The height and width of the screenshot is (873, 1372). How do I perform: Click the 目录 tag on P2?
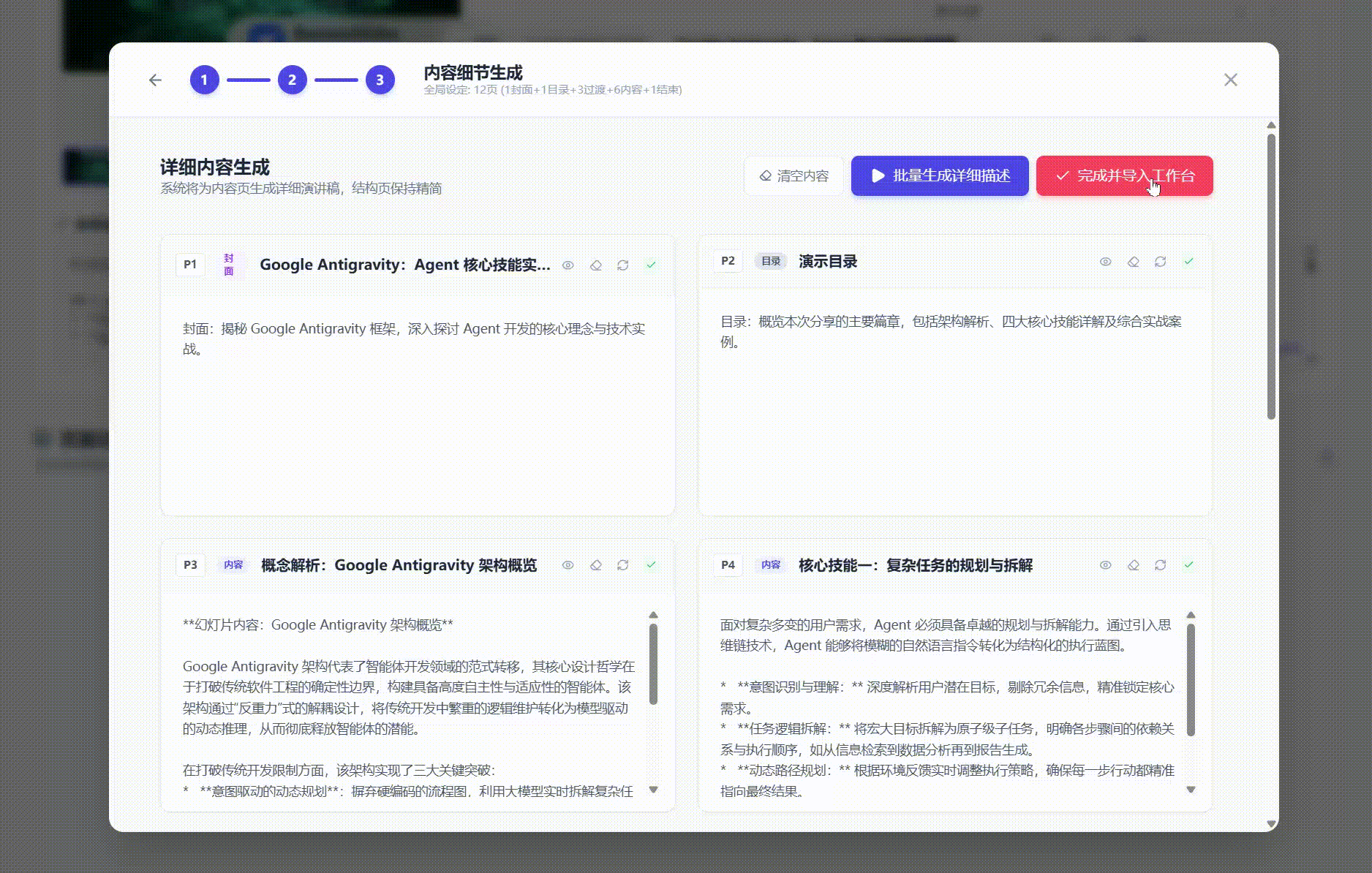pyautogui.click(x=771, y=261)
